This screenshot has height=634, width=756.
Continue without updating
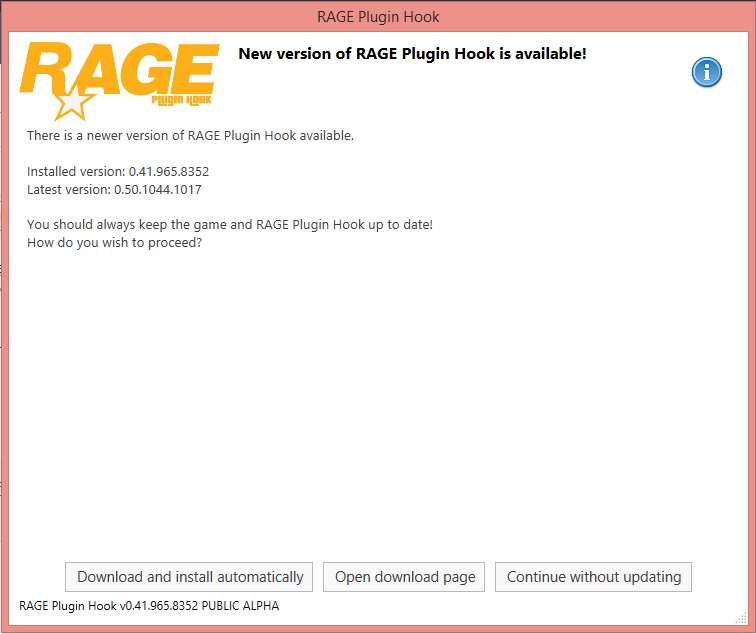pos(594,577)
